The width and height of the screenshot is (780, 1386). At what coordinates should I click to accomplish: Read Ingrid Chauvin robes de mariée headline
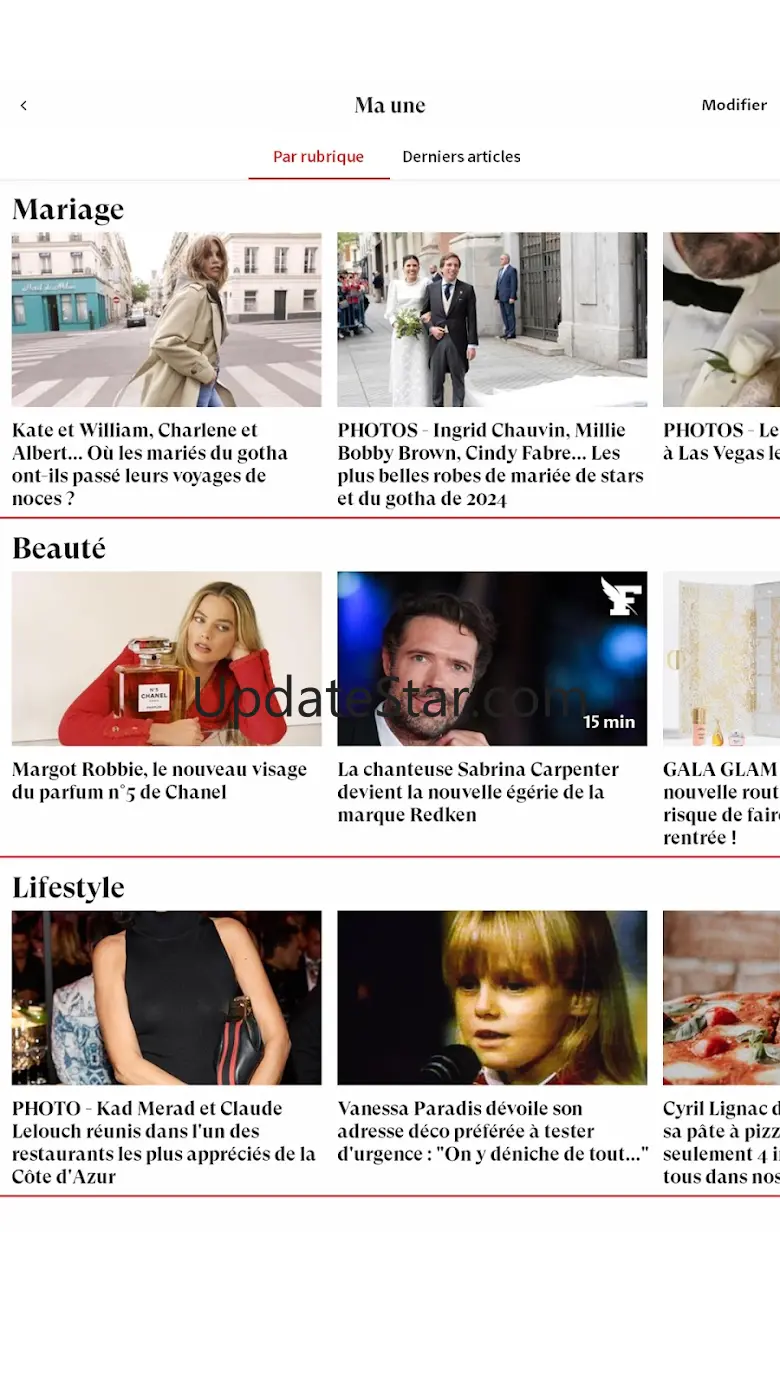(x=490, y=464)
